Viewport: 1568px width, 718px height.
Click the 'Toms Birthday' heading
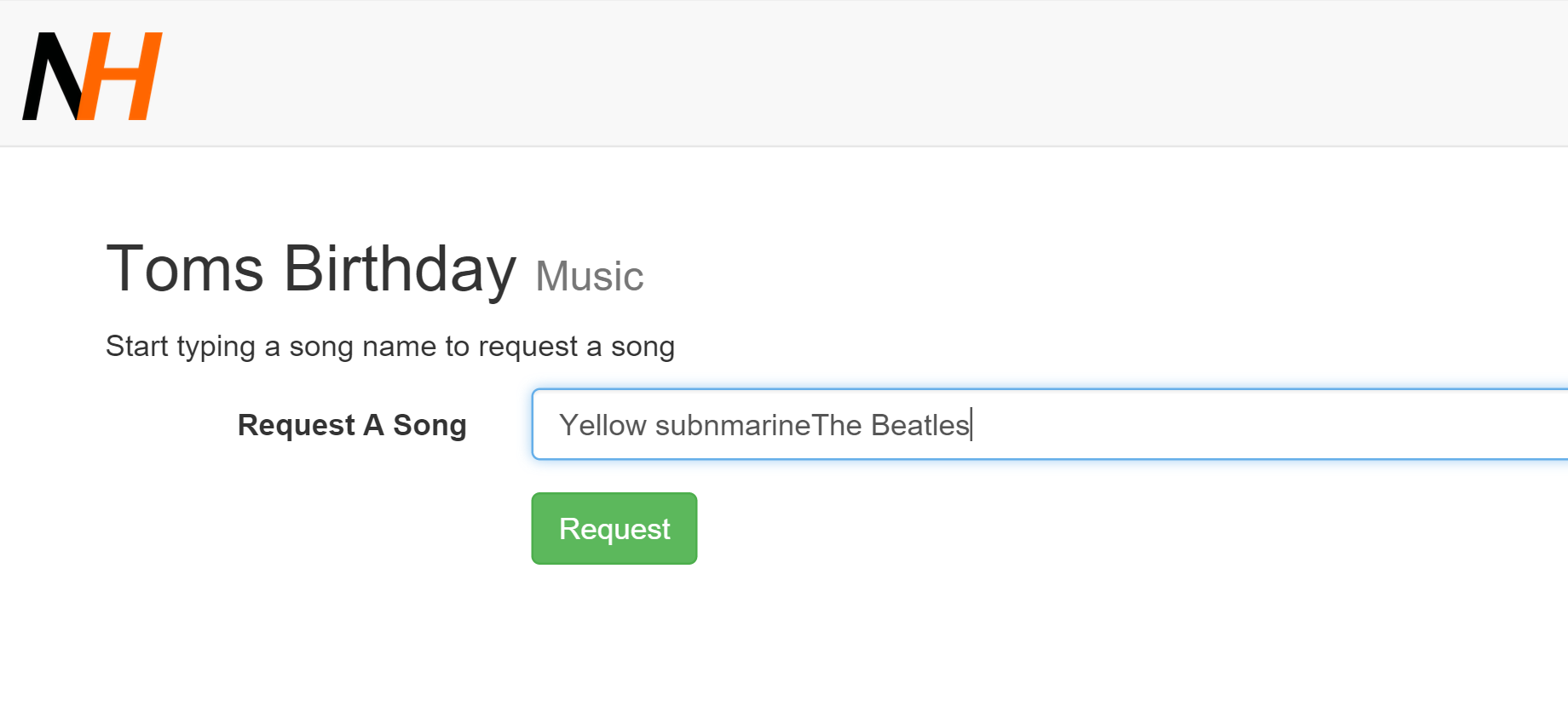coord(310,269)
